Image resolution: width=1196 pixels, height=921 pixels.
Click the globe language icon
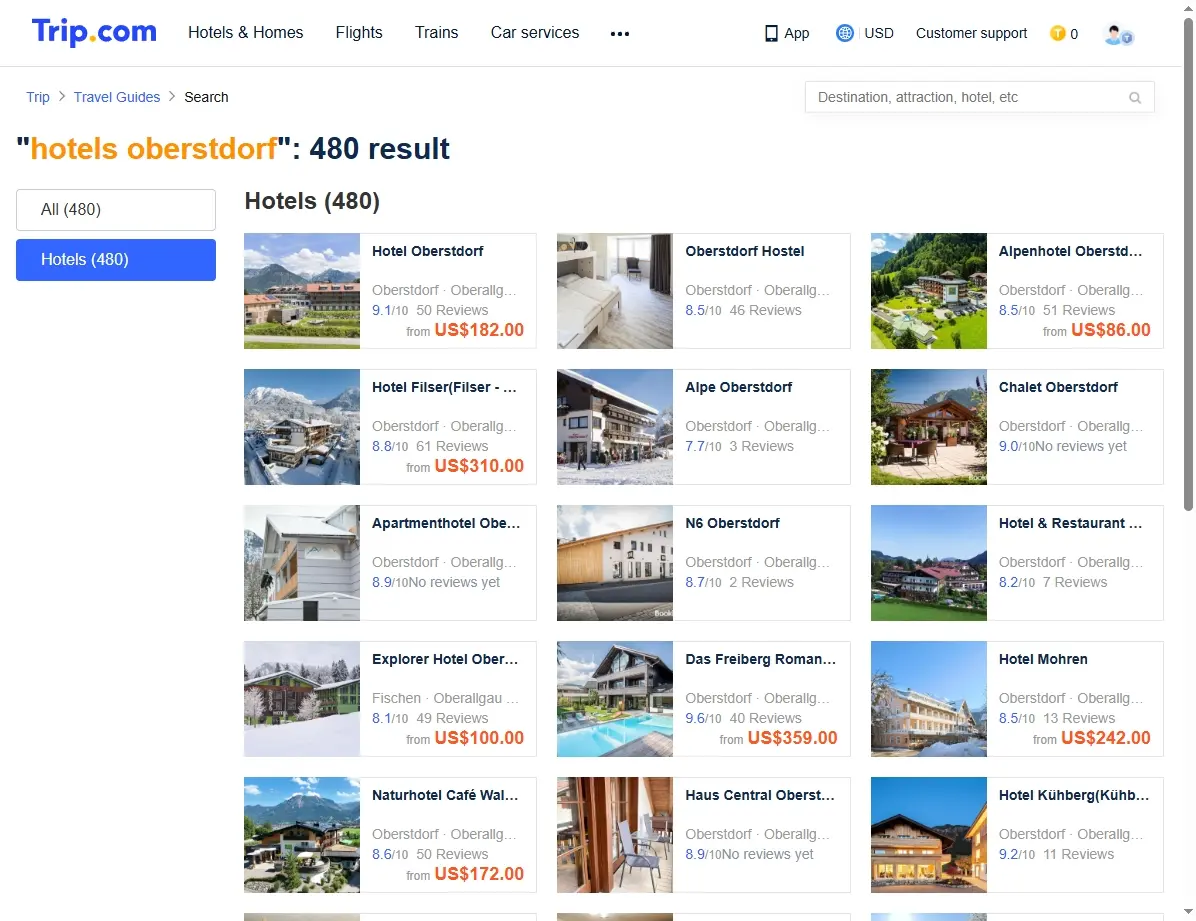coord(844,33)
